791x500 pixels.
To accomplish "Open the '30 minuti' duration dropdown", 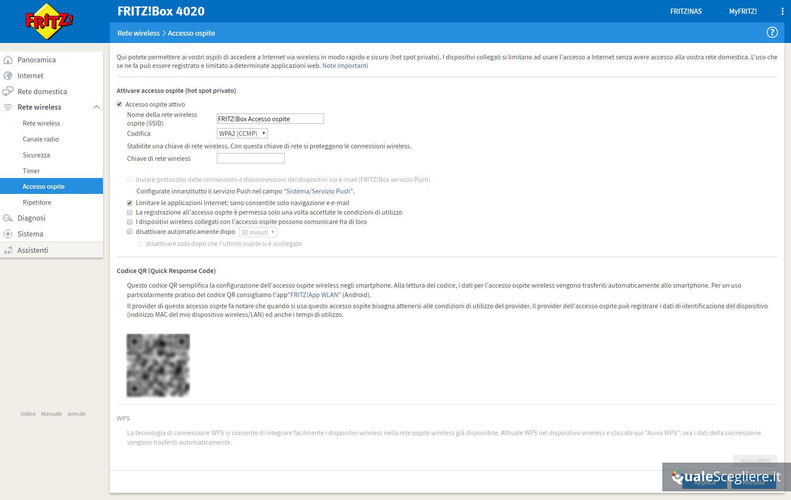I will (x=257, y=232).
